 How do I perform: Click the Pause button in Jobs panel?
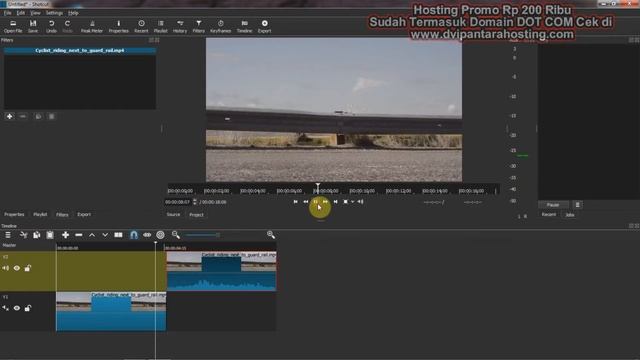[x=553, y=205]
